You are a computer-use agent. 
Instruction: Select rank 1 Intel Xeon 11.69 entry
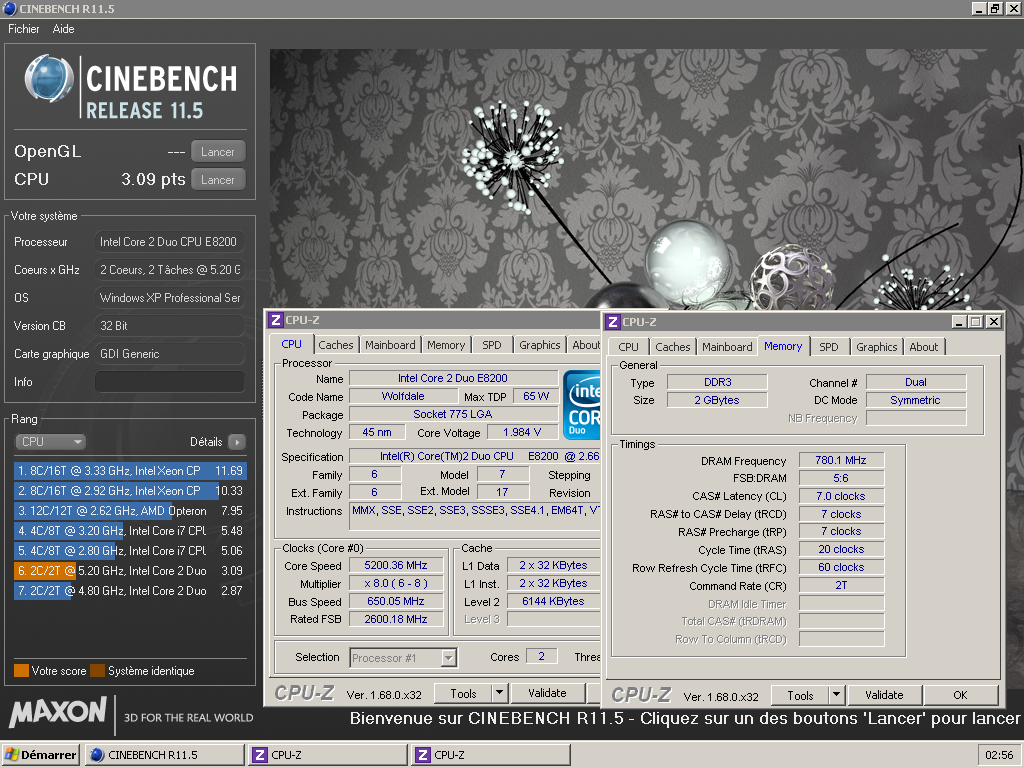130,470
